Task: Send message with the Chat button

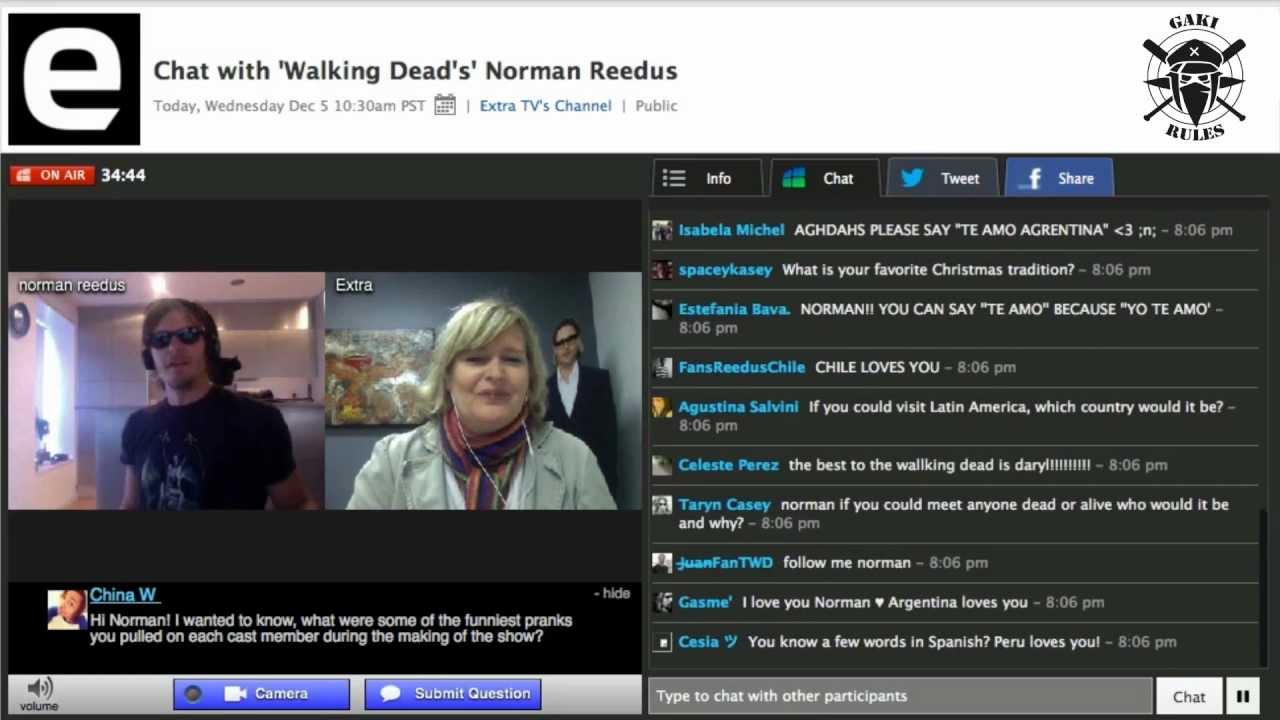Action: (1189, 696)
